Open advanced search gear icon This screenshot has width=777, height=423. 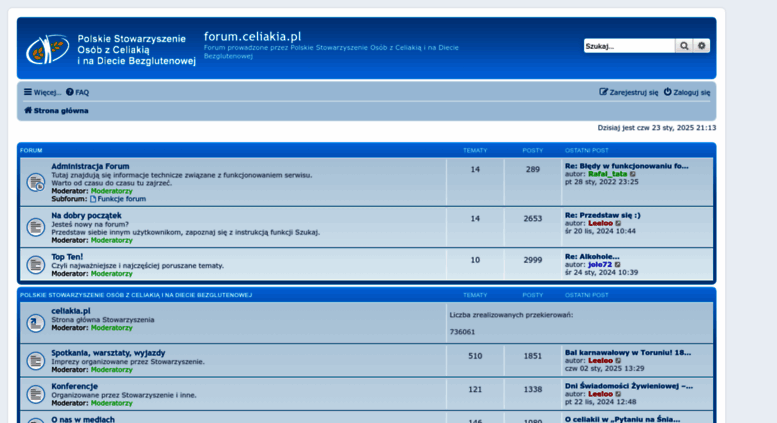(x=702, y=46)
